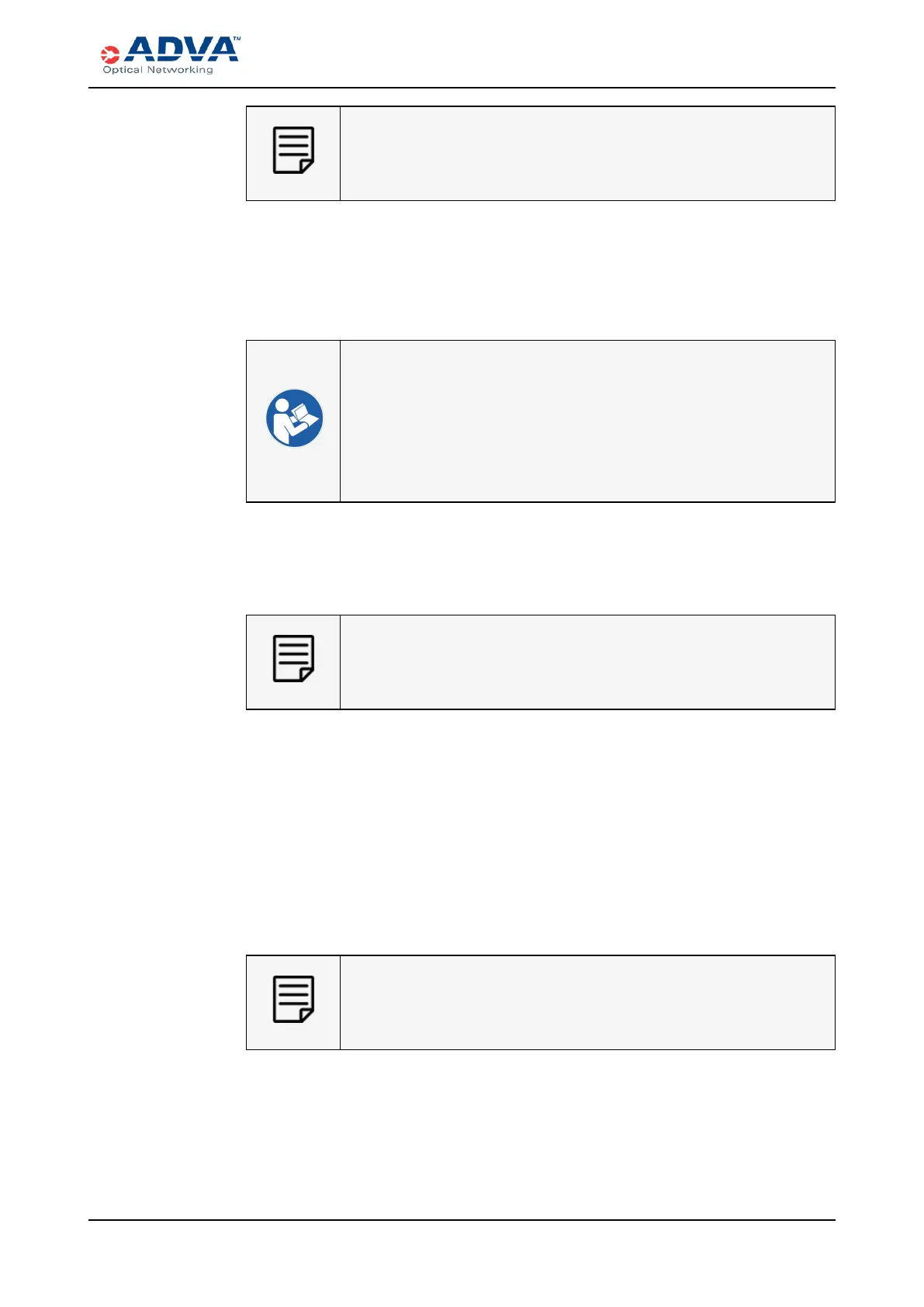Click the empty text area of the third note box

coord(587,662)
